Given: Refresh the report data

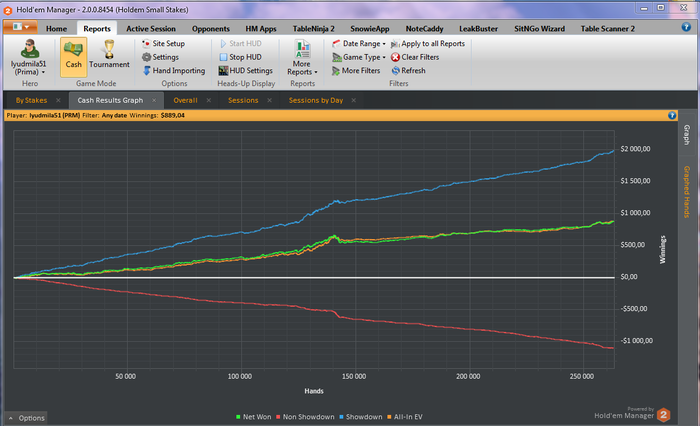Looking at the screenshot, I should (408, 71).
